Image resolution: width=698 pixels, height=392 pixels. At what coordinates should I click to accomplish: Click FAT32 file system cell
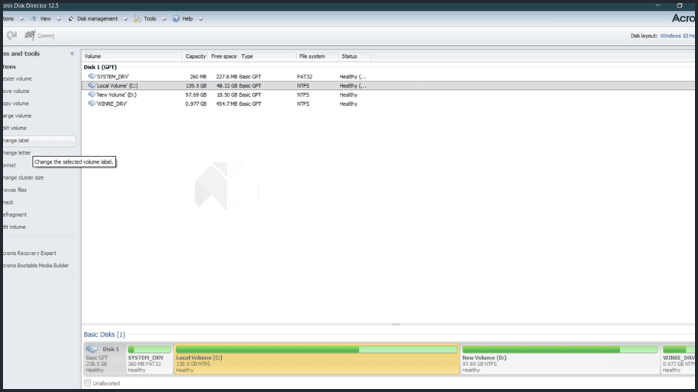(x=304, y=77)
